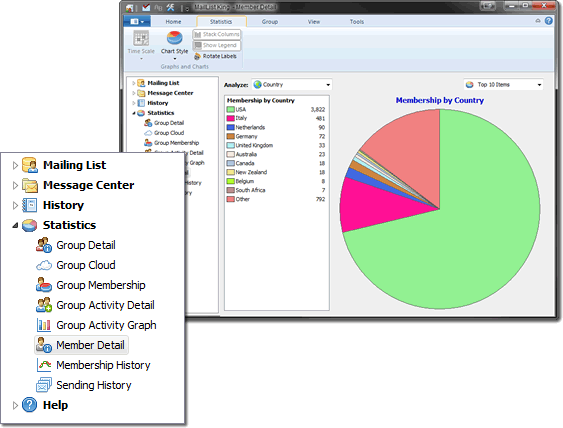The width and height of the screenshot is (563, 428).
Task: Select the Statistics ribbon tab
Action: click(x=221, y=22)
